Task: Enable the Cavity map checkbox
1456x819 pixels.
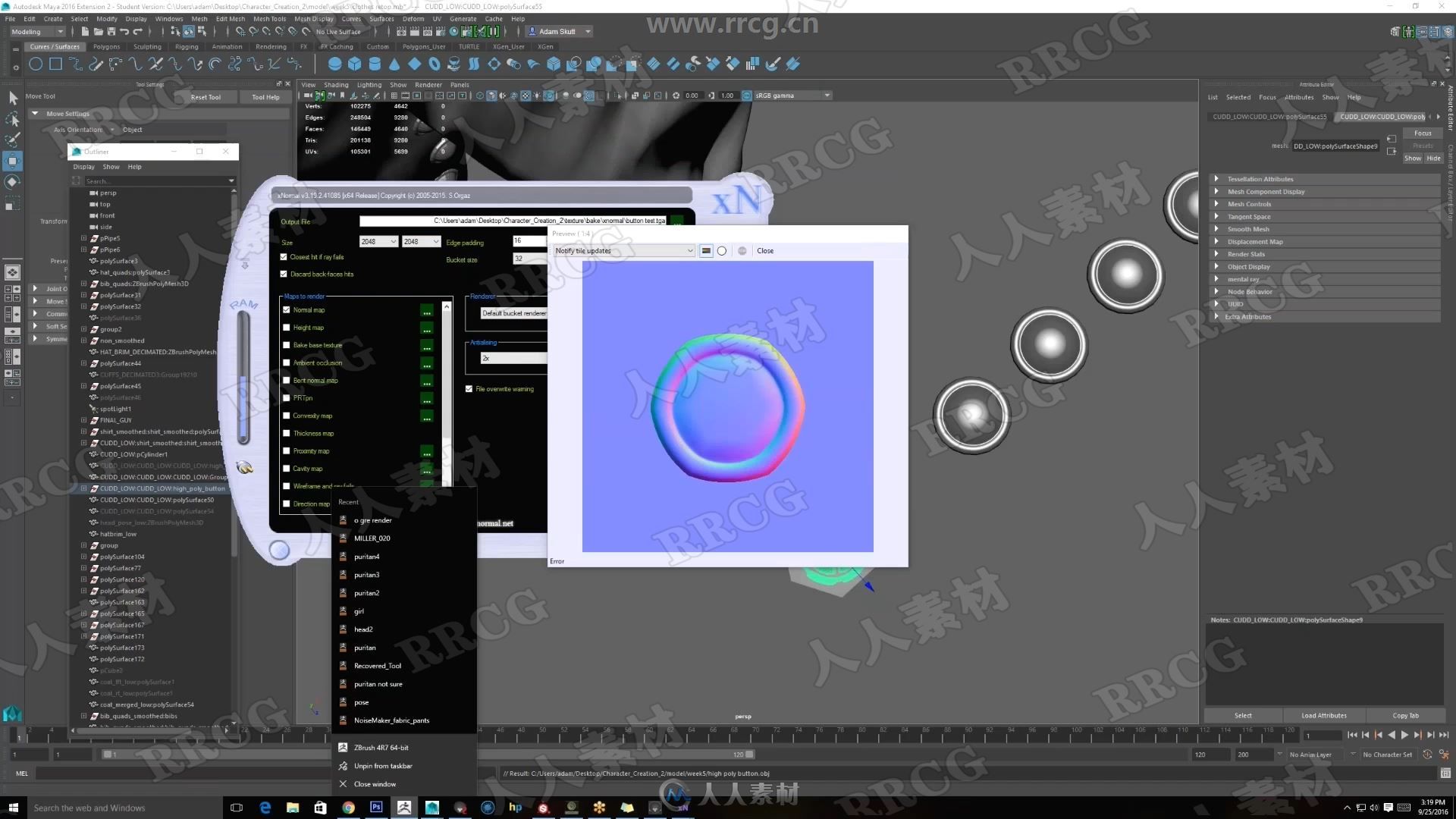Action: click(287, 469)
